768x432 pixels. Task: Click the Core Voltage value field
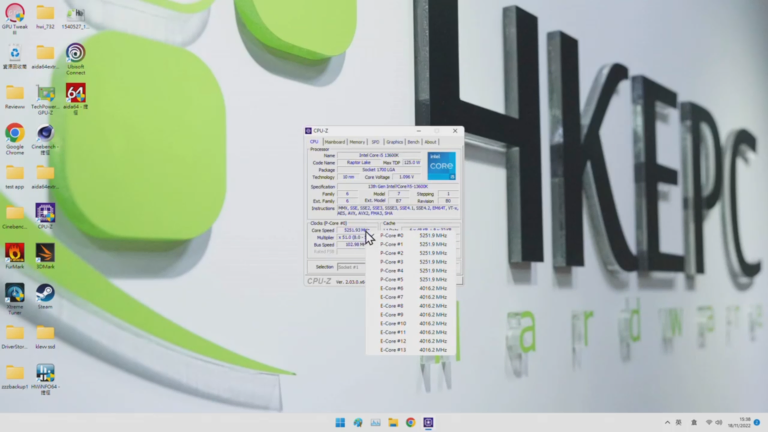406,177
